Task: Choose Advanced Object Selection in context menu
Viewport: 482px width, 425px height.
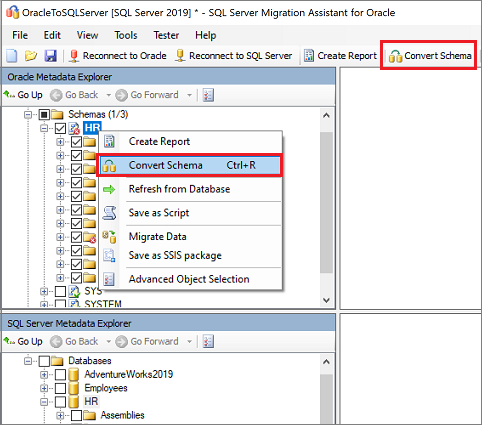Action: (190, 279)
